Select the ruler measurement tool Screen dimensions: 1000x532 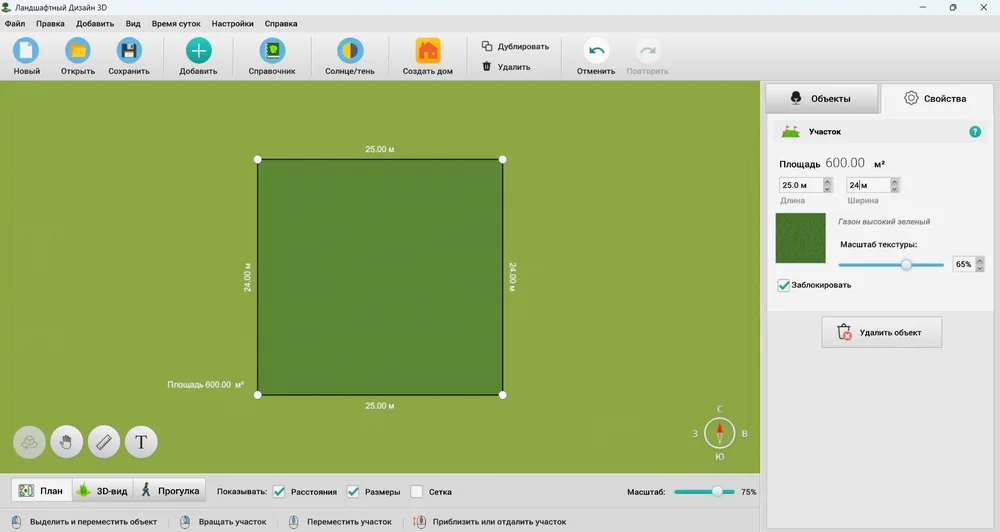[x=104, y=442]
